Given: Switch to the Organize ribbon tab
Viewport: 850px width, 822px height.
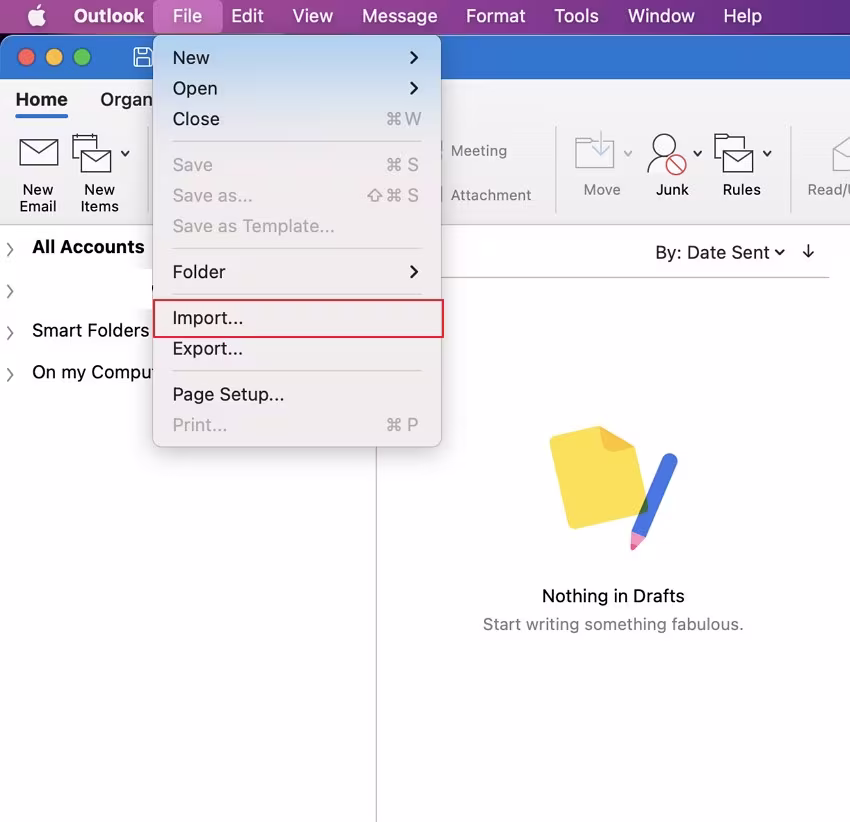Looking at the screenshot, I should point(126,100).
